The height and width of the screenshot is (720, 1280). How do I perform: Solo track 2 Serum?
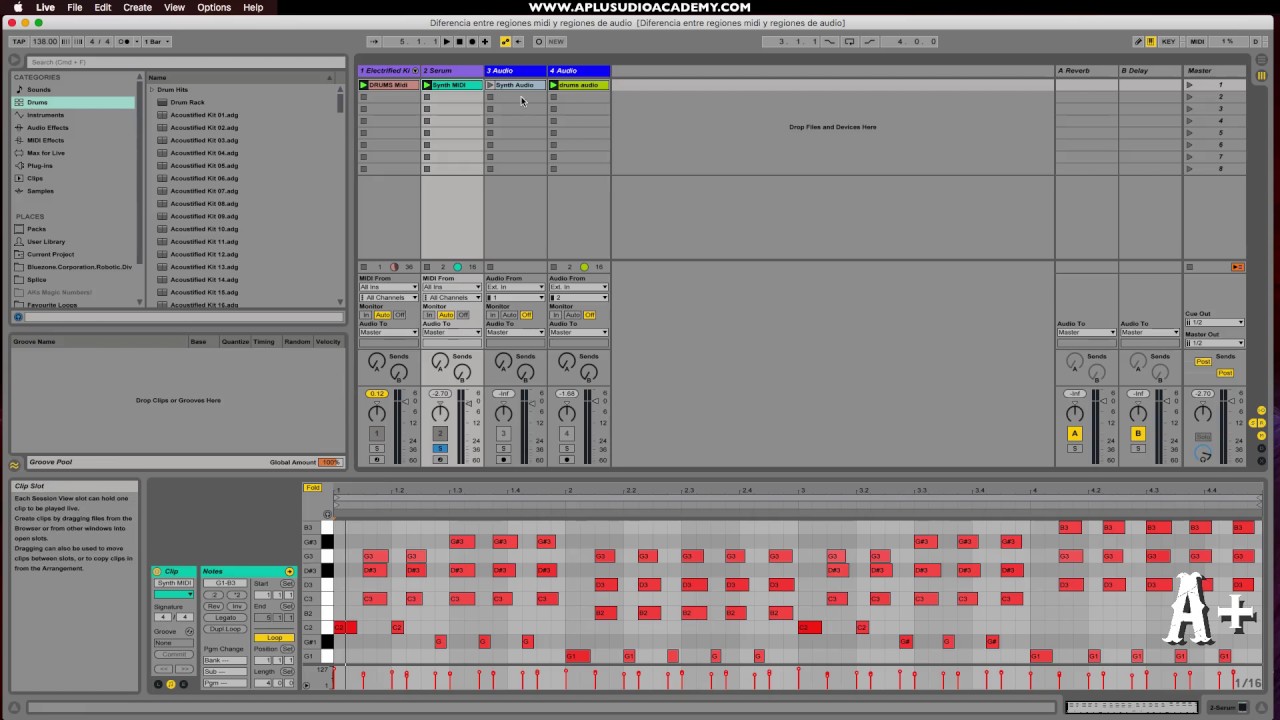click(x=440, y=448)
